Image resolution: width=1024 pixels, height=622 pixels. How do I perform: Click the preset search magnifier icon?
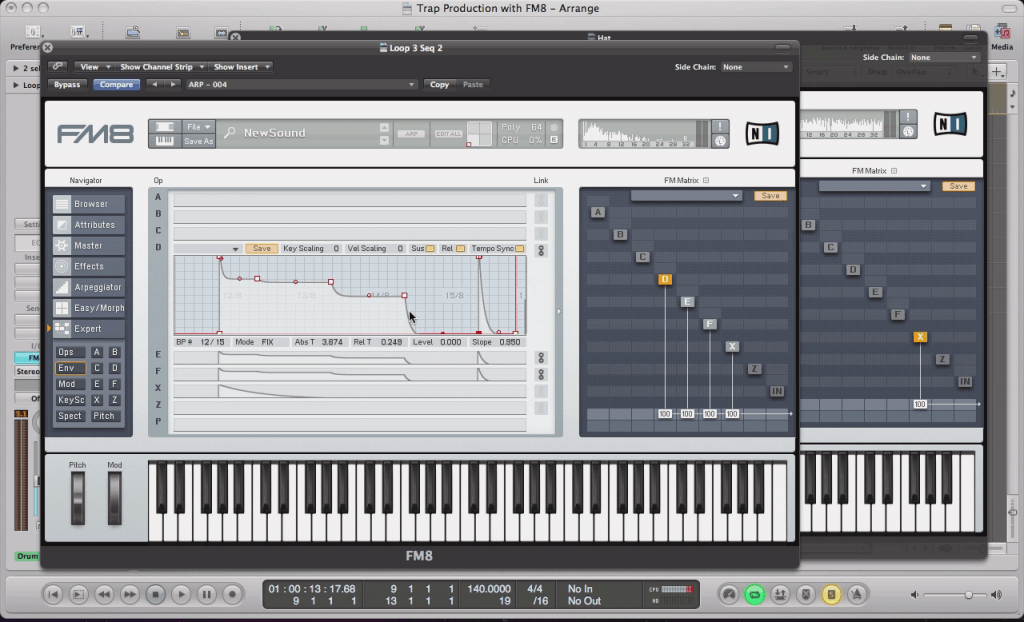pos(229,133)
